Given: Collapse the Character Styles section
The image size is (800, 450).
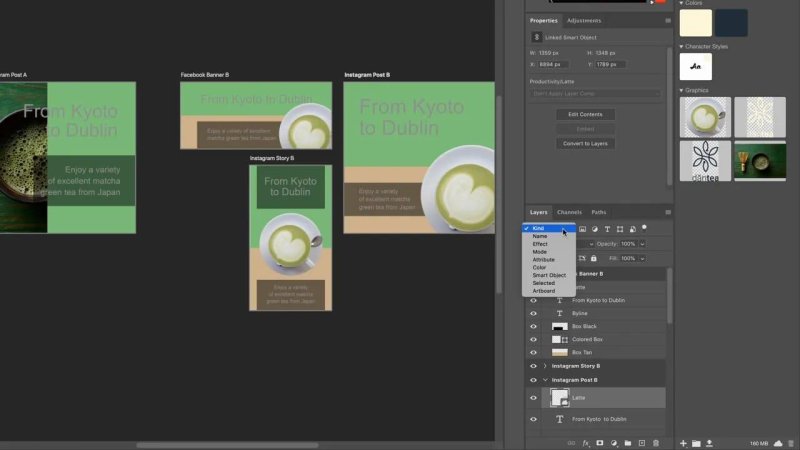Looking at the screenshot, I should (681, 46).
